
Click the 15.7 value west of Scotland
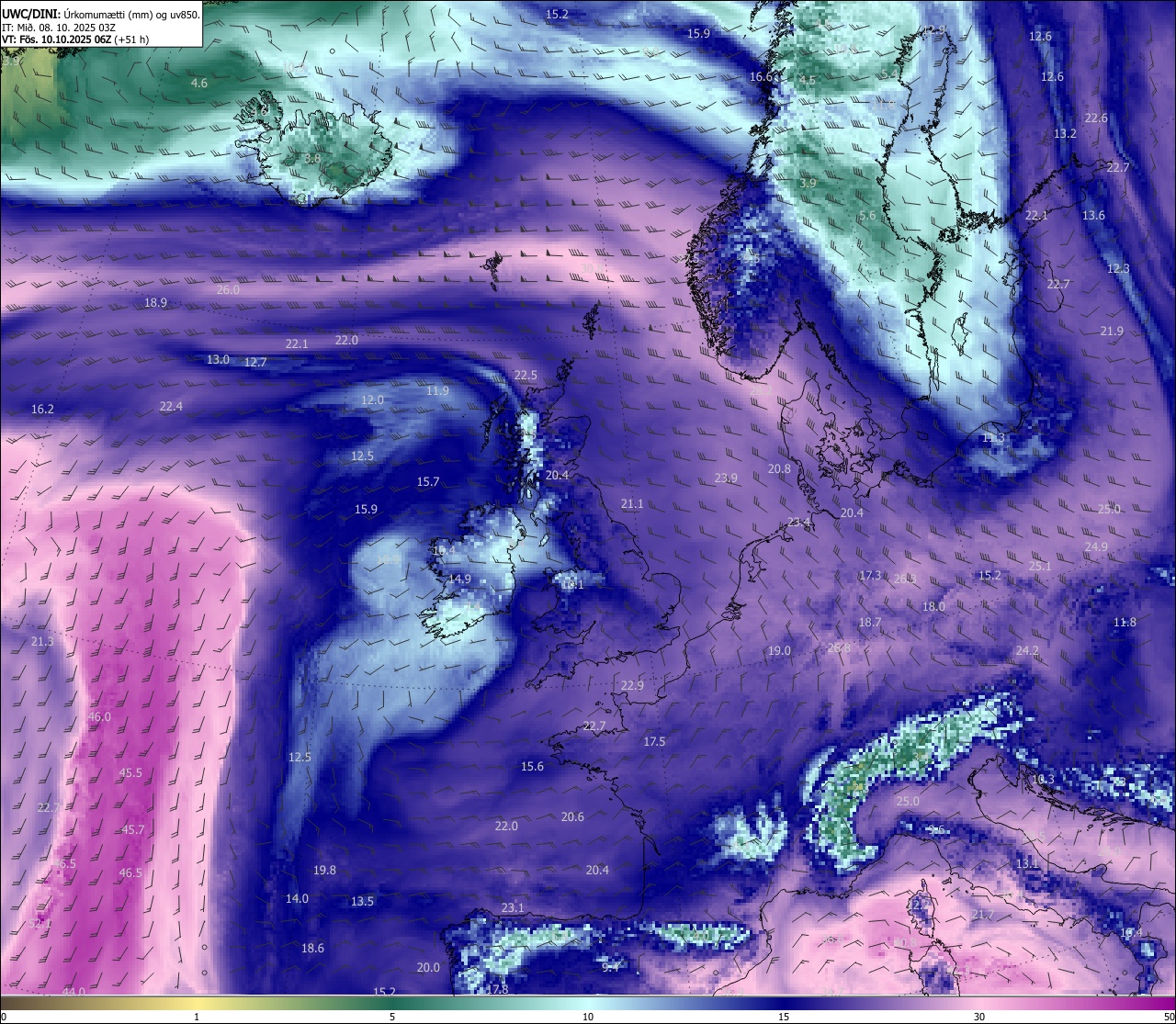[428, 481]
